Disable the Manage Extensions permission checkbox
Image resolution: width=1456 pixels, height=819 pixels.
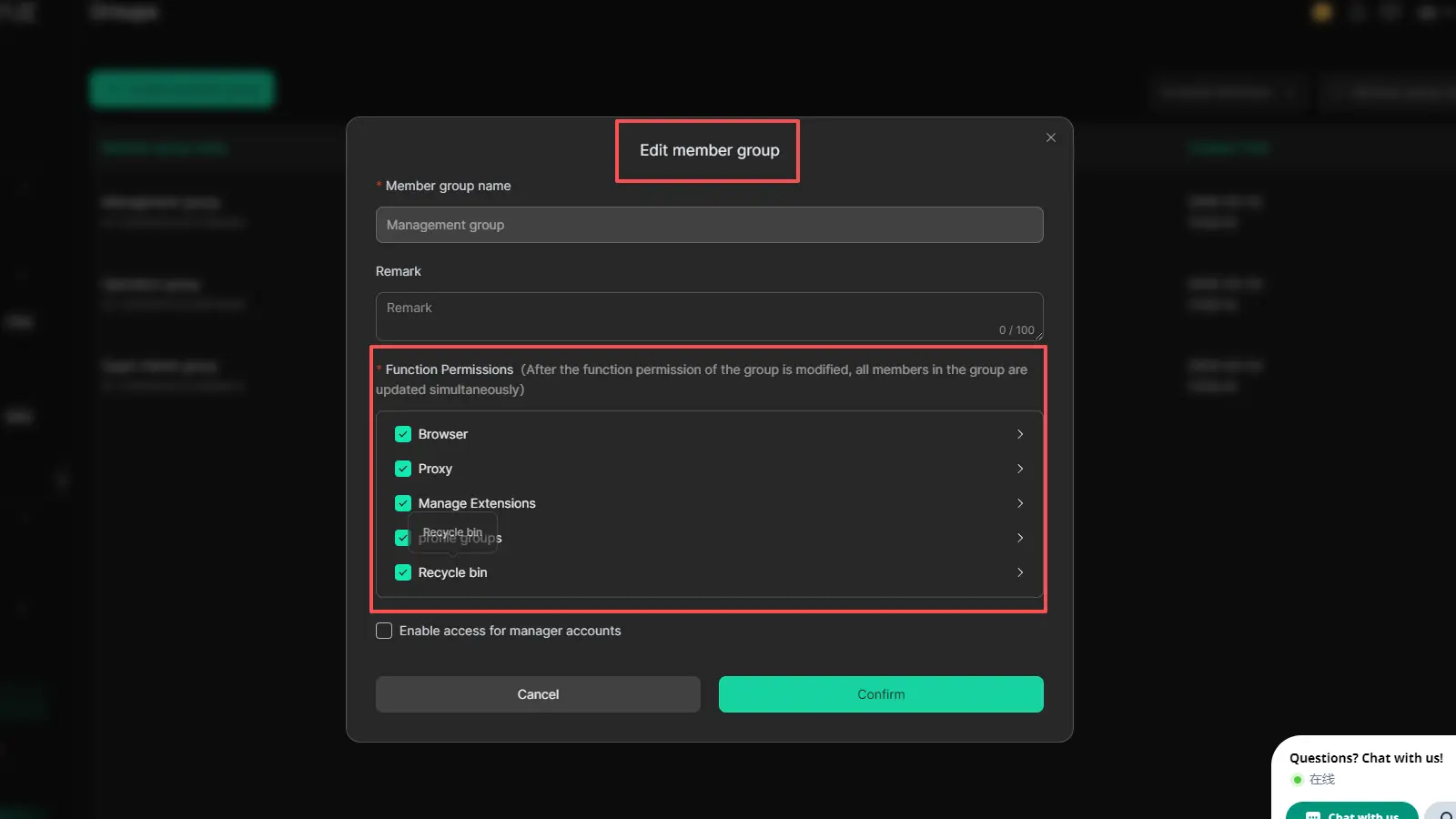(403, 503)
